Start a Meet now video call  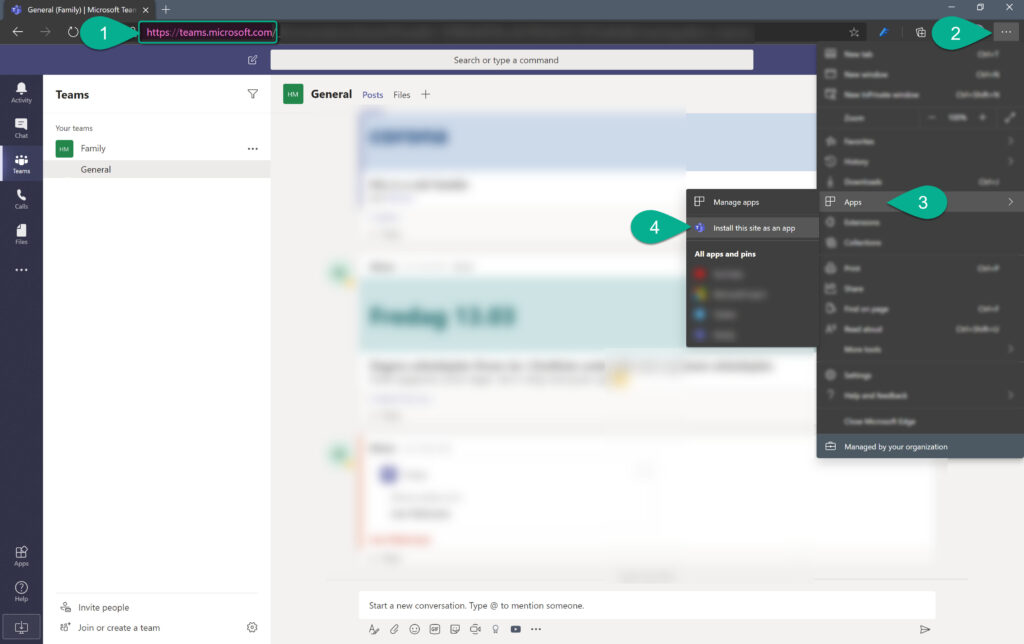click(x=475, y=629)
